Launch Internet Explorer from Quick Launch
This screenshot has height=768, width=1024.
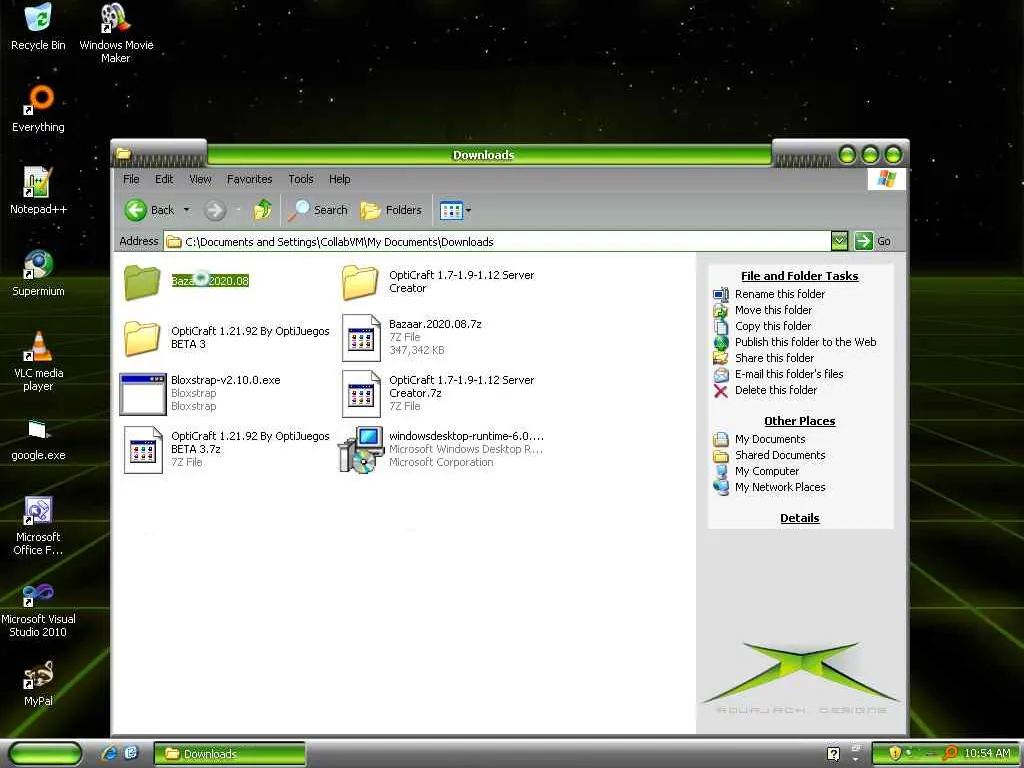[x=109, y=754]
